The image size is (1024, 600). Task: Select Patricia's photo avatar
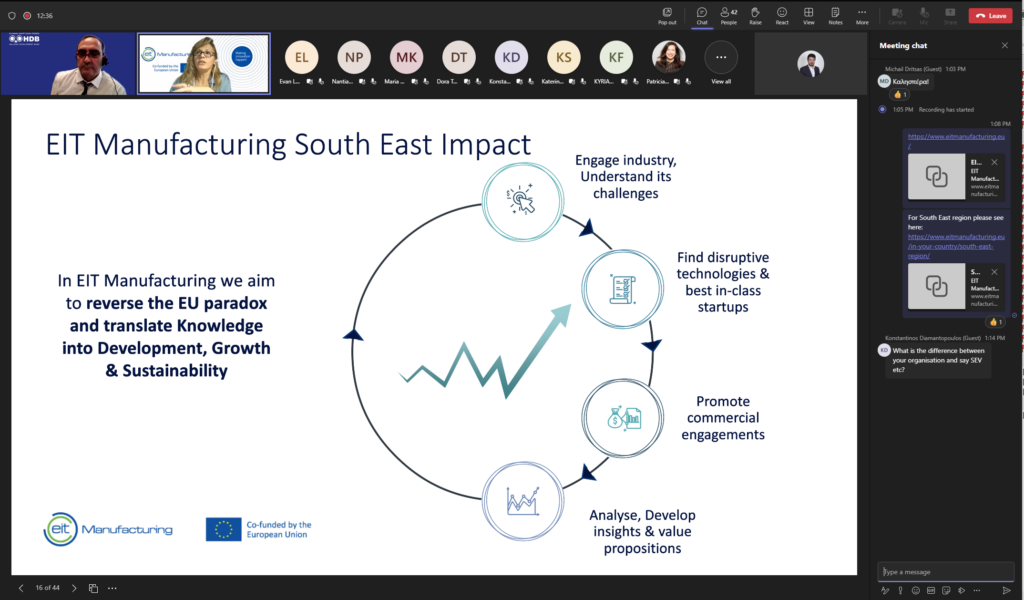click(669, 57)
